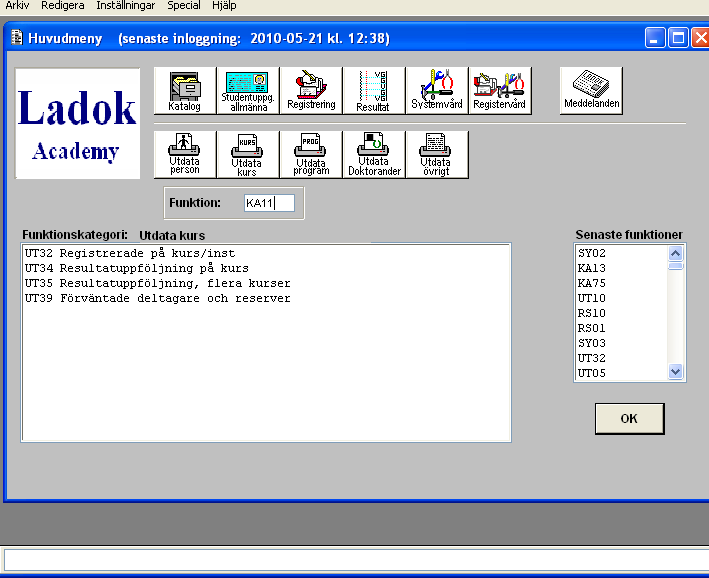Open Studentuppg. allmänna category
709x578 pixels.
tap(248, 91)
